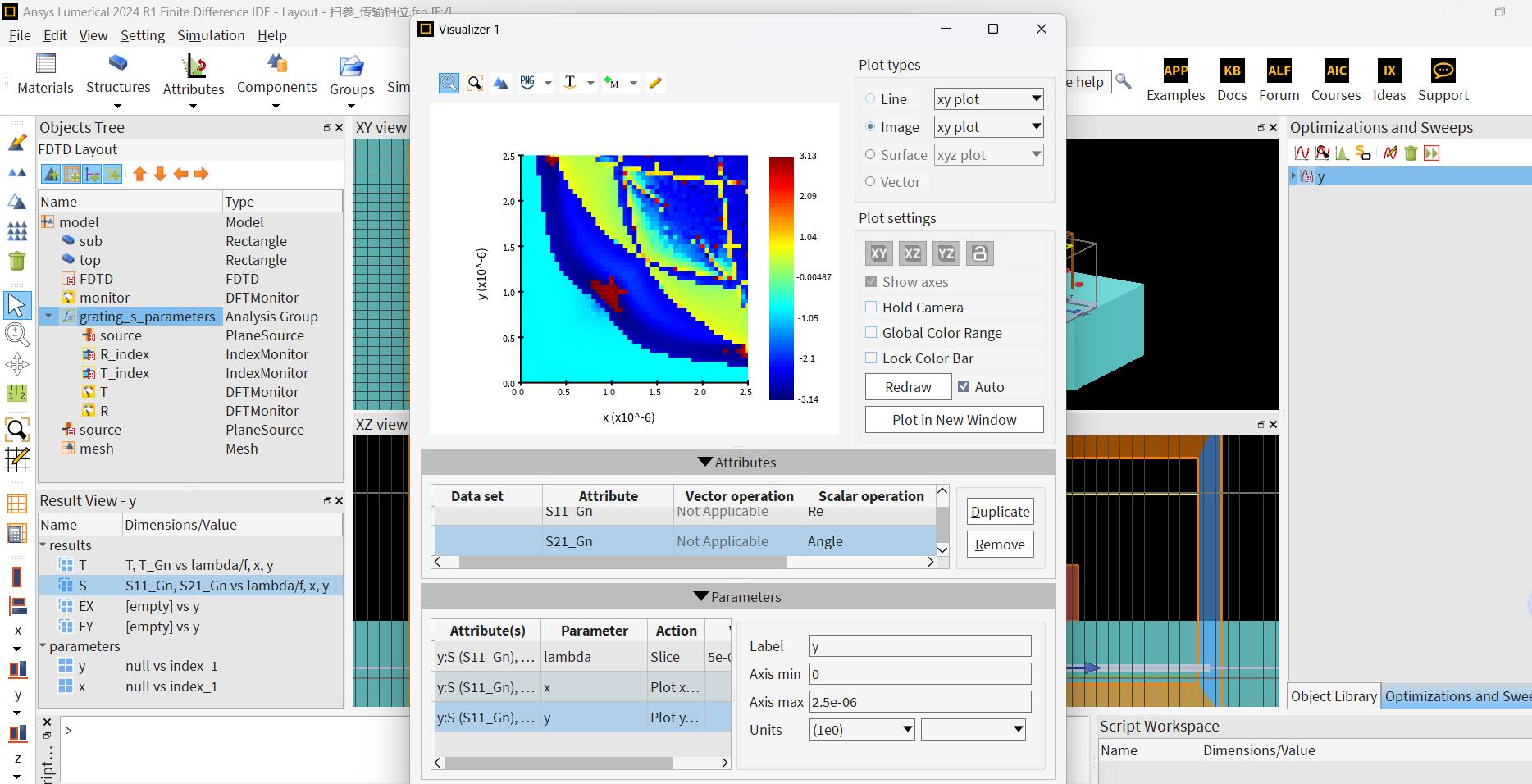
Task: Open the KB Docs icon
Action: coord(1231,71)
